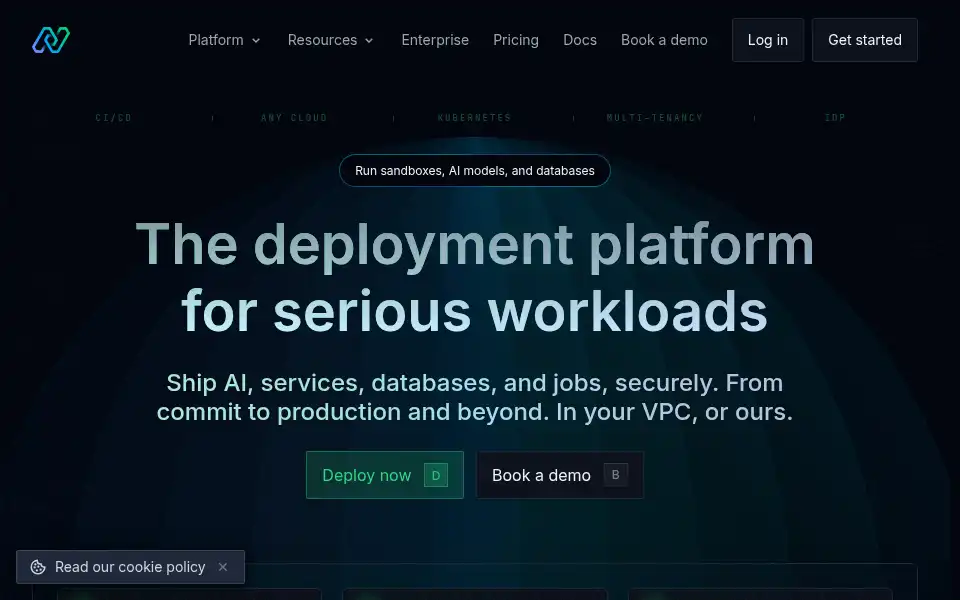Click the Log in button
Image resolution: width=960 pixels, height=600 pixels.
[768, 40]
